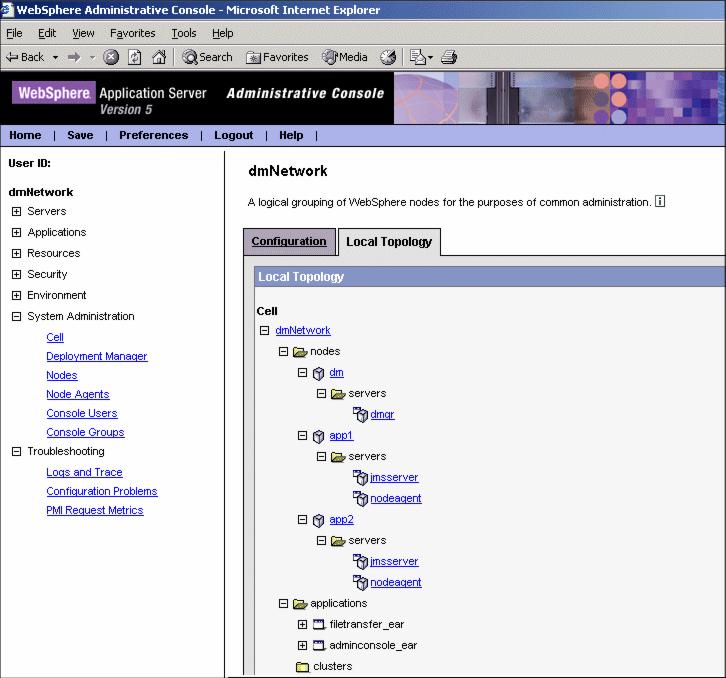Expand the Applications navigation section
The height and width of the screenshot is (678, 726).
(16, 232)
